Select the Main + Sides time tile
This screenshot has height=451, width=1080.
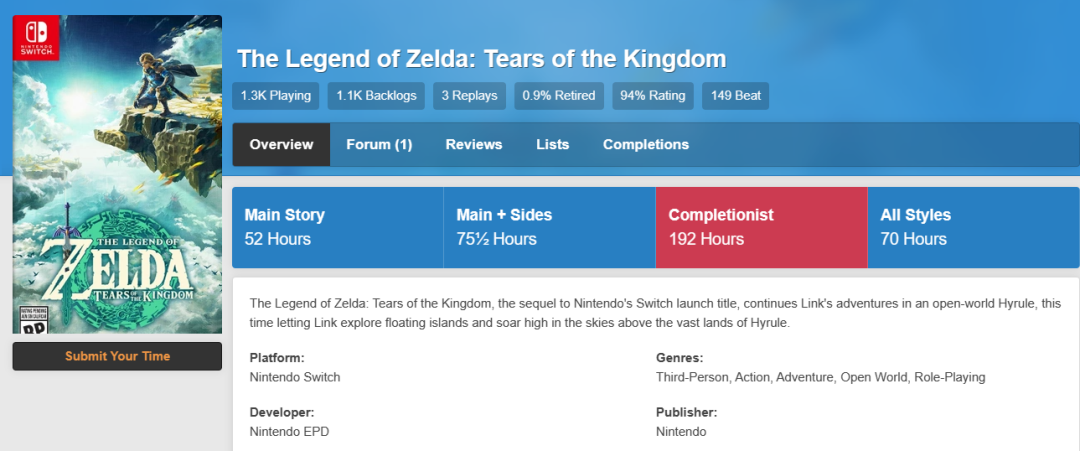coord(549,227)
